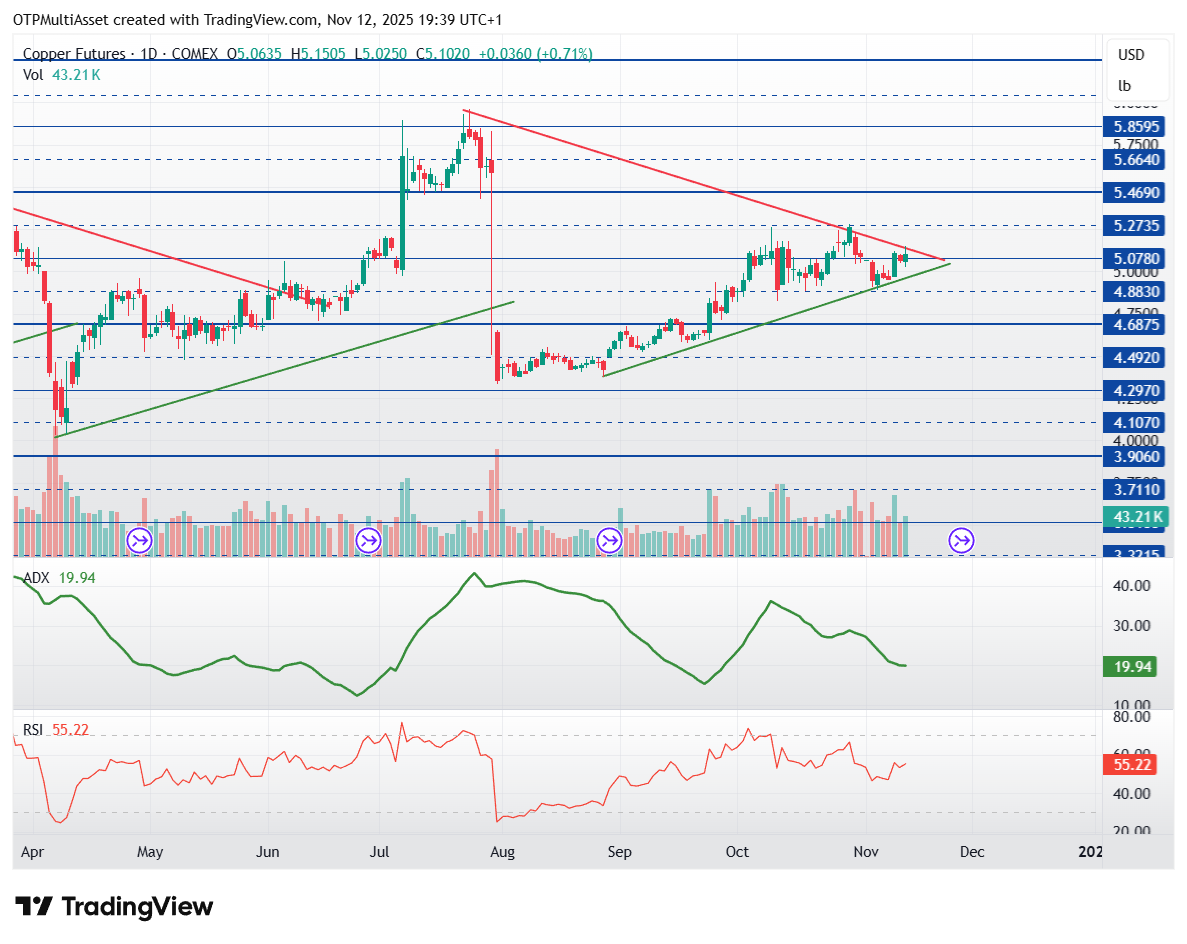Click the Oct label on time axis

coord(737,852)
